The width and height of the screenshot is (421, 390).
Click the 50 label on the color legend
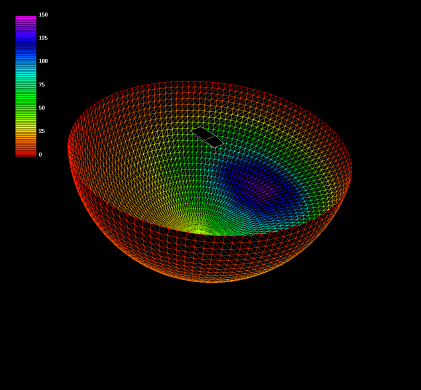click(x=42, y=108)
